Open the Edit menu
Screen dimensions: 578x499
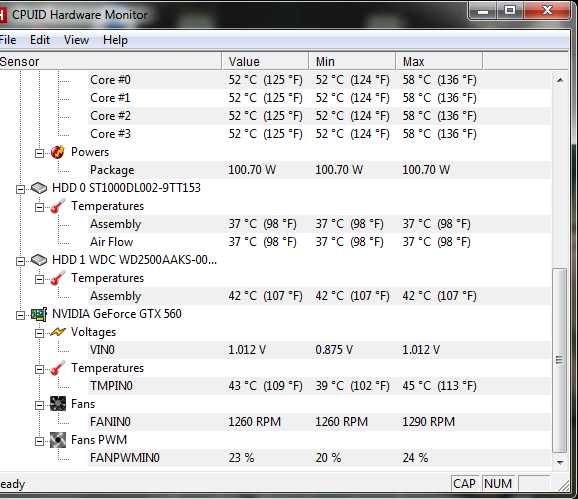click(40, 40)
